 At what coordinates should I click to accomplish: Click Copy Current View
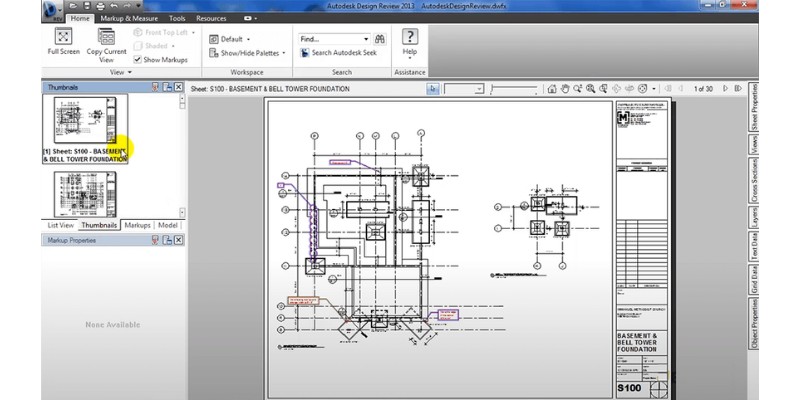106,45
